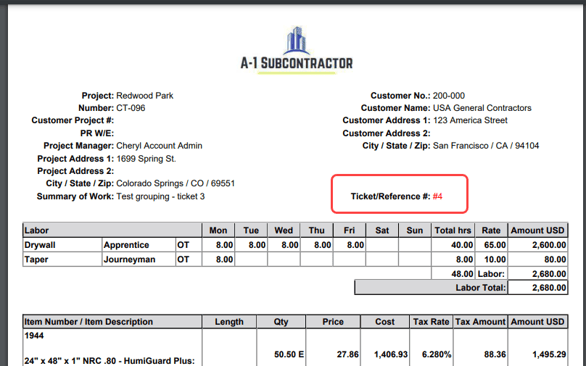The height and width of the screenshot is (366, 586).
Task: Click summary text 'Test grouping - ticket 3'
Action: point(161,197)
